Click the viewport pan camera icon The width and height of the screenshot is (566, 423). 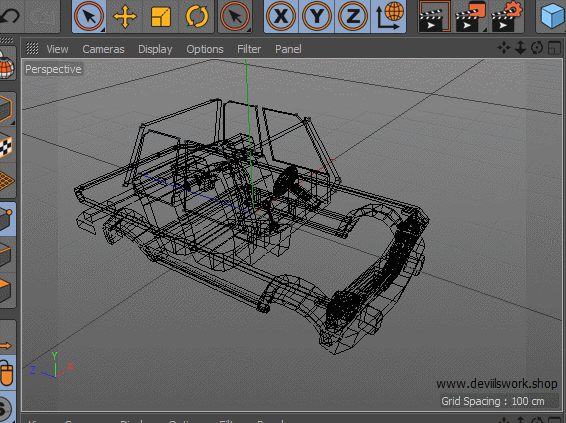pyautogui.click(x=504, y=48)
